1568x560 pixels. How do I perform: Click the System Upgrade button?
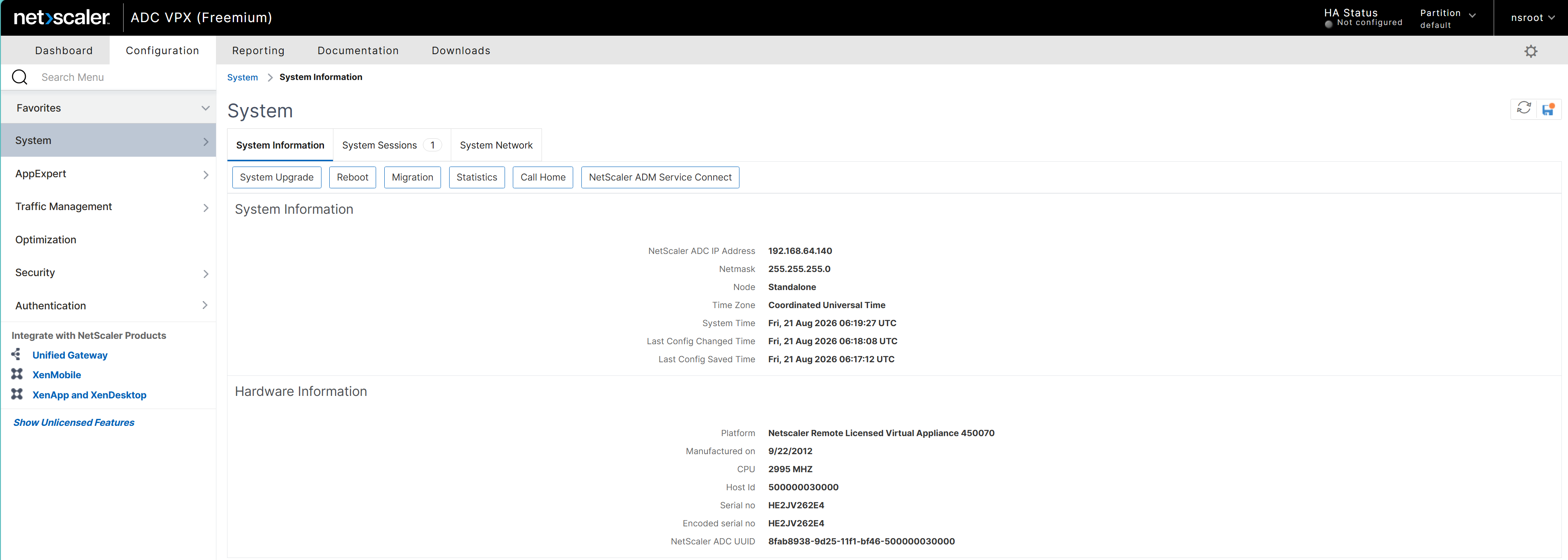(276, 178)
